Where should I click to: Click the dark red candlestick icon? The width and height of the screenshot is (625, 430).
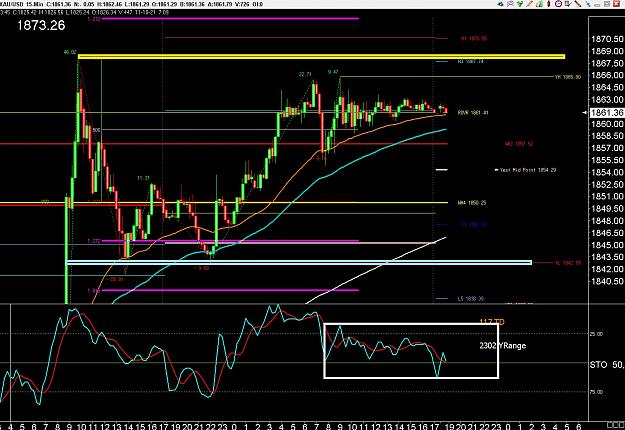[x=549, y=4]
